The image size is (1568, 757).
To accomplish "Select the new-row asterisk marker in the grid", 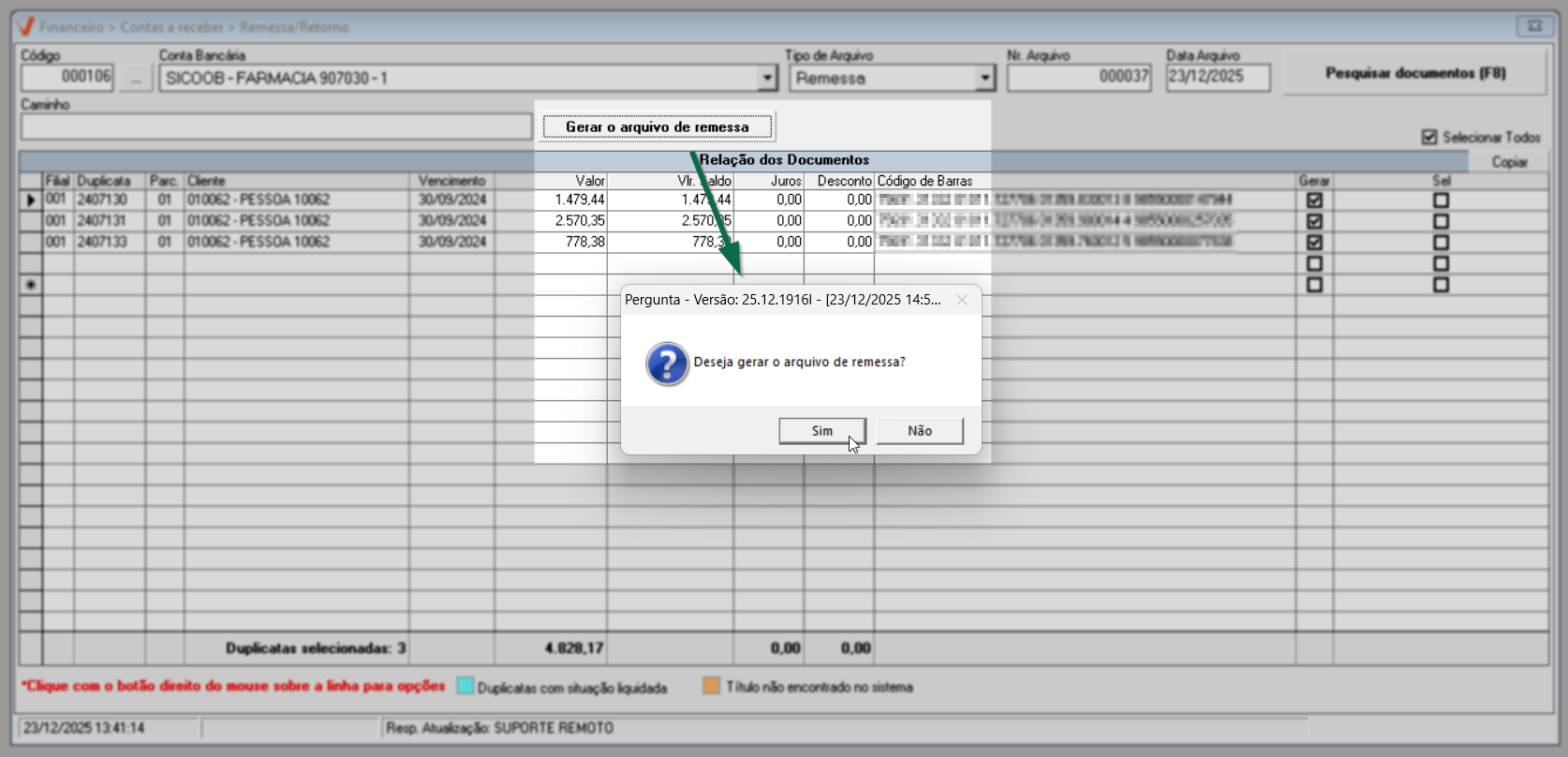I will click(31, 284).
